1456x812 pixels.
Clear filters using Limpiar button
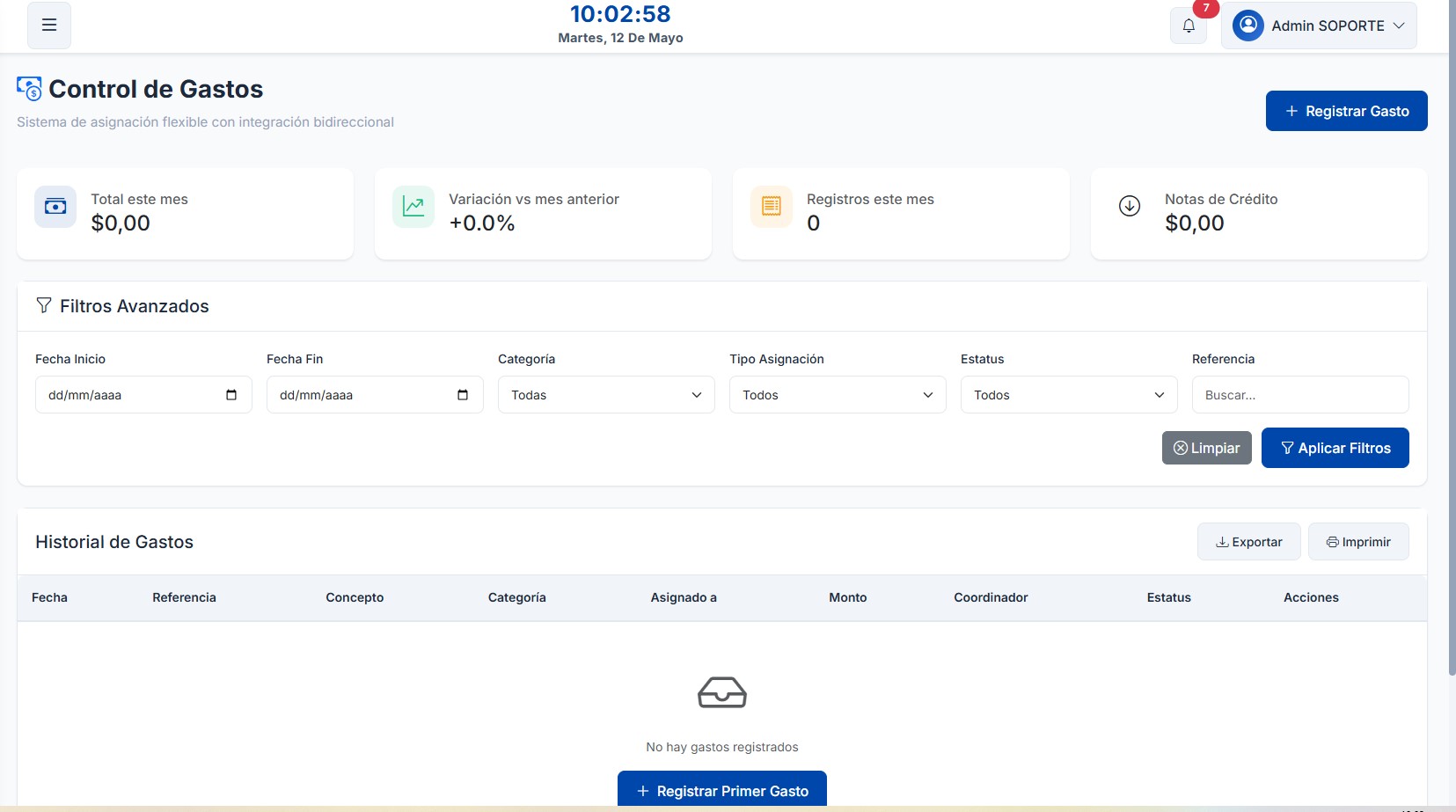click(1207, 448)
